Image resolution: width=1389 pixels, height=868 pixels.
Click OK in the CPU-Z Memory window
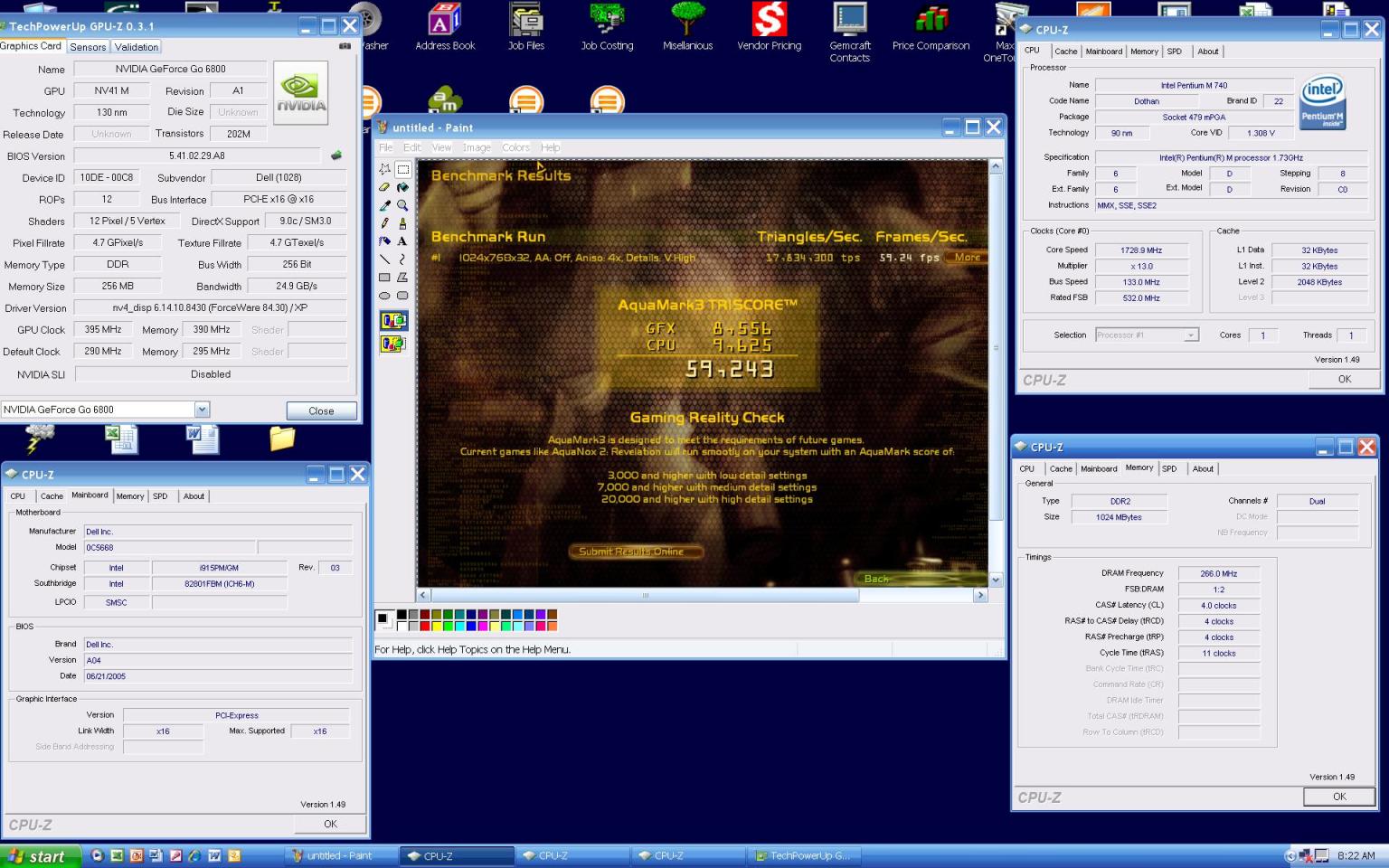point(1339,797)
